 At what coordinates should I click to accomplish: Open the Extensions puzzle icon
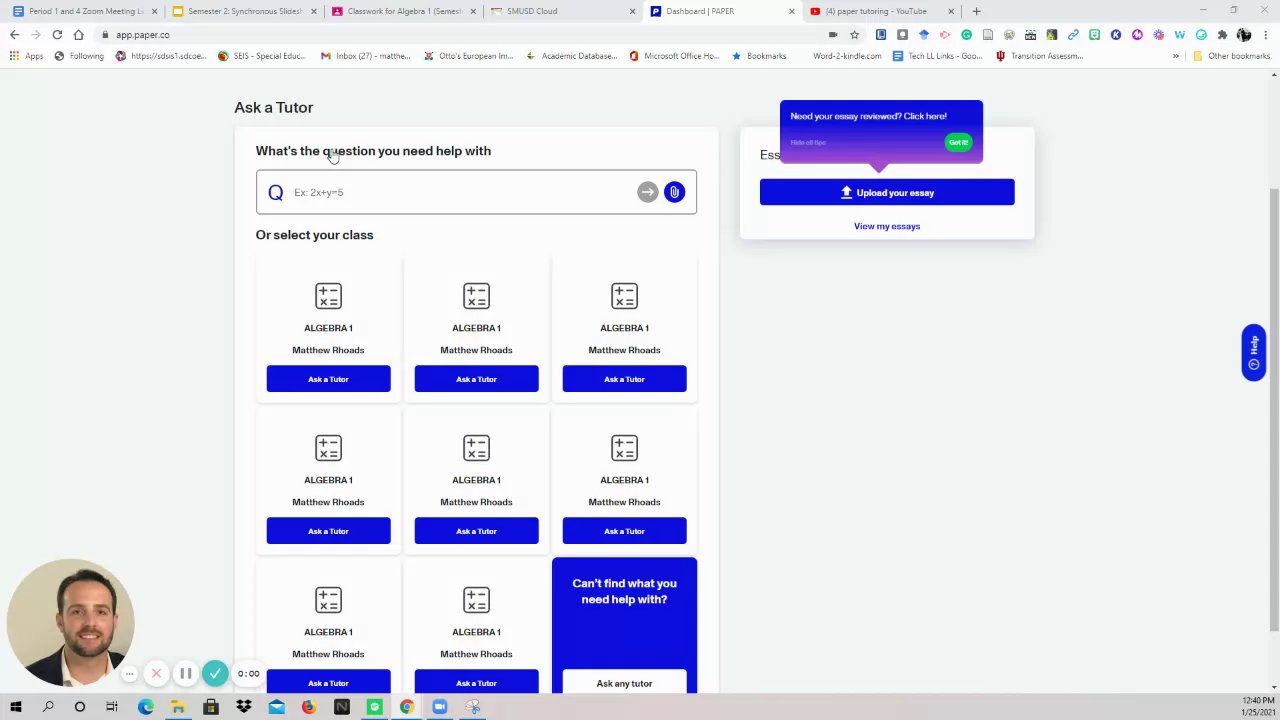click(1222, 35)
